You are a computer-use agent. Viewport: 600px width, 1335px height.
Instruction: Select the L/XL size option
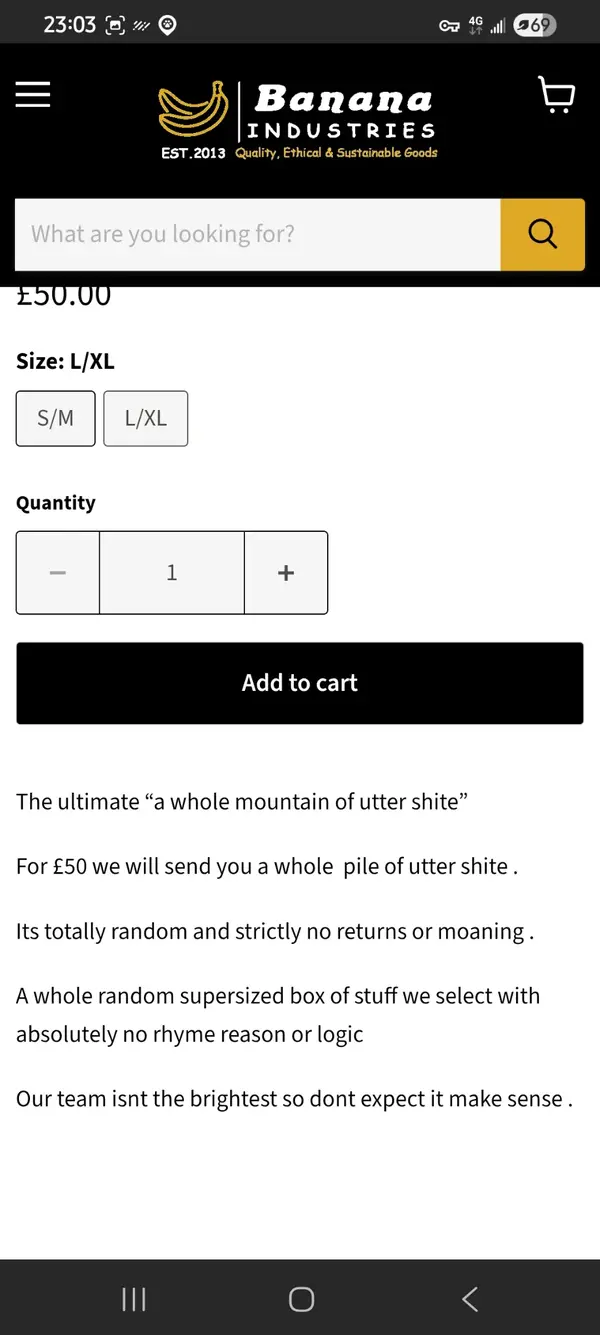pyautogui.click(x=146, y=418)
